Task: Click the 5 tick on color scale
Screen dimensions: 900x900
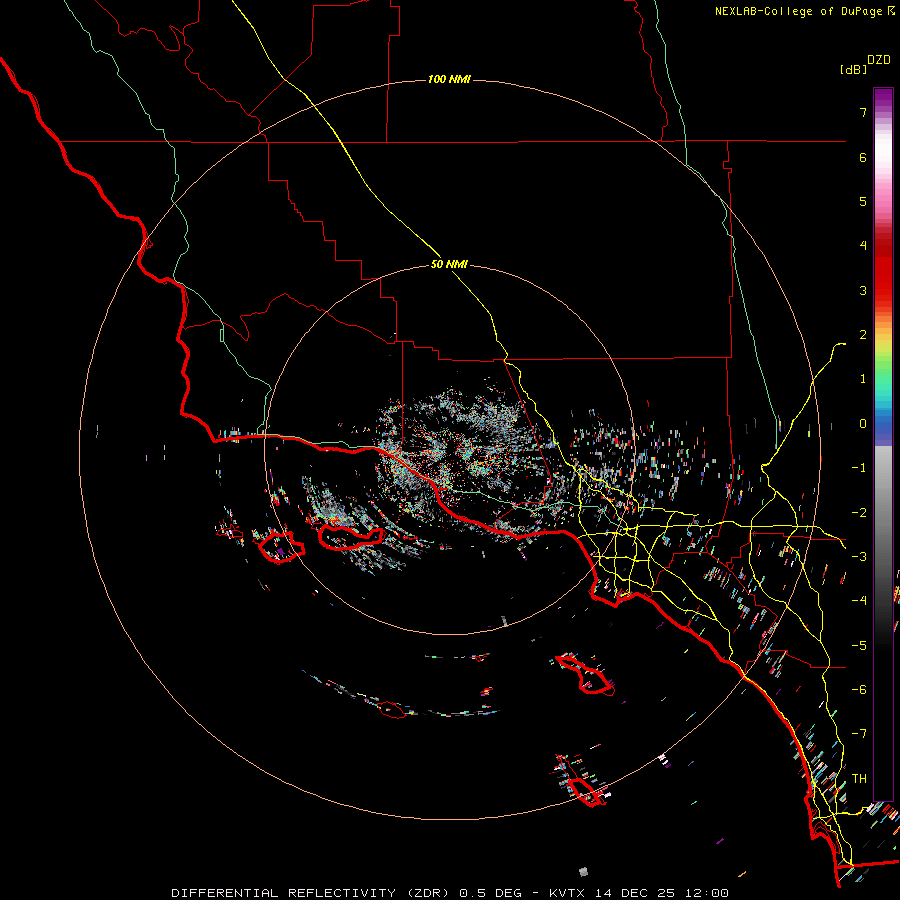Action: [x=863, y=201]
